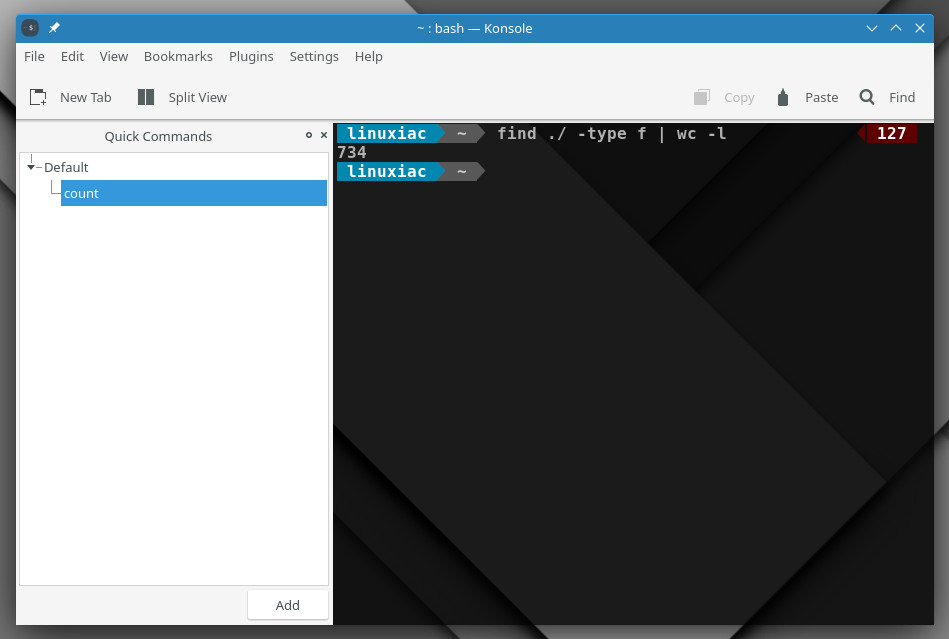
Task: Open the File menu
Action: 34,56
